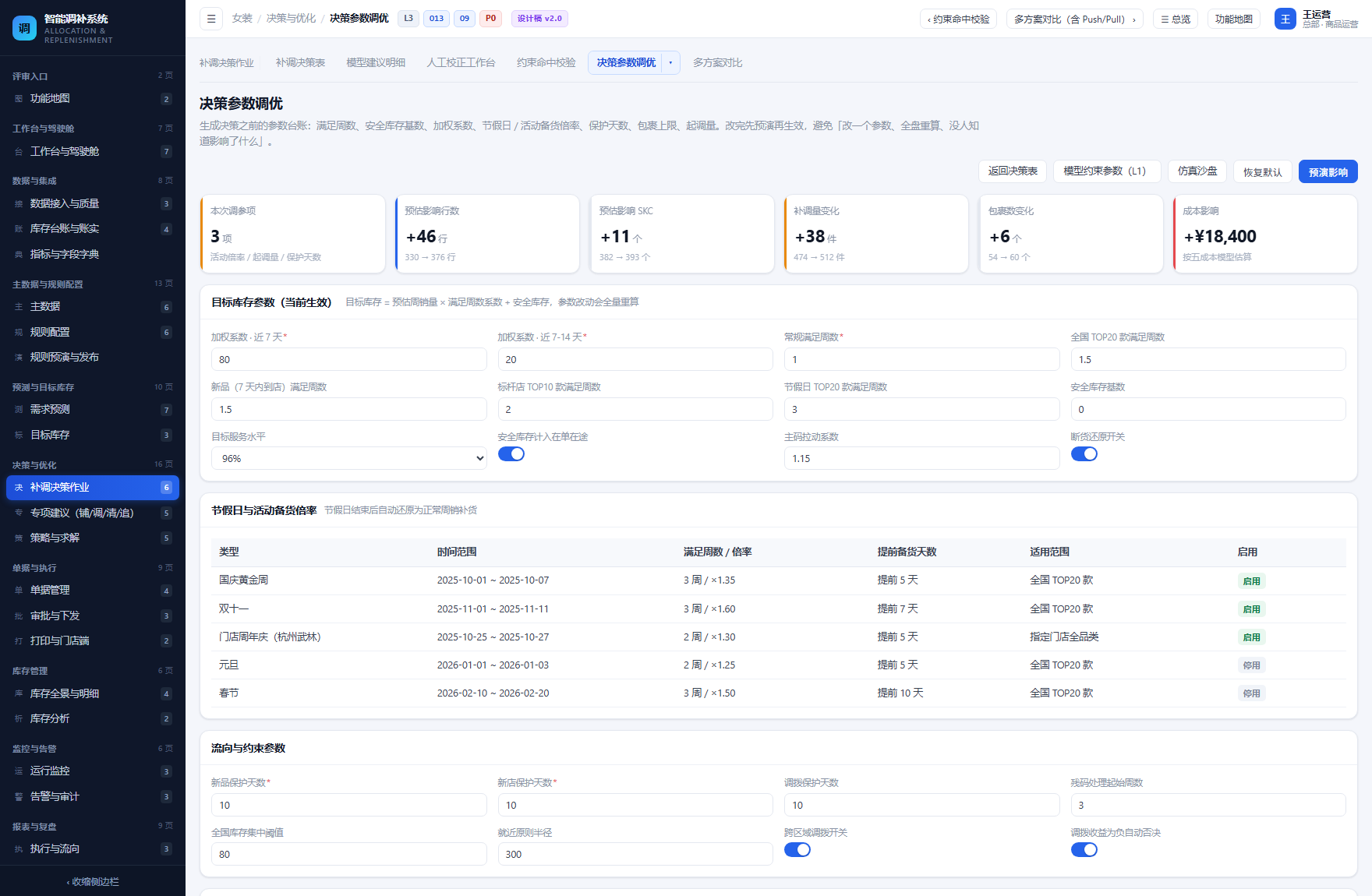Open 运行监控 sidebar item
Screen dimensions: 1372x896
(93, 771)
